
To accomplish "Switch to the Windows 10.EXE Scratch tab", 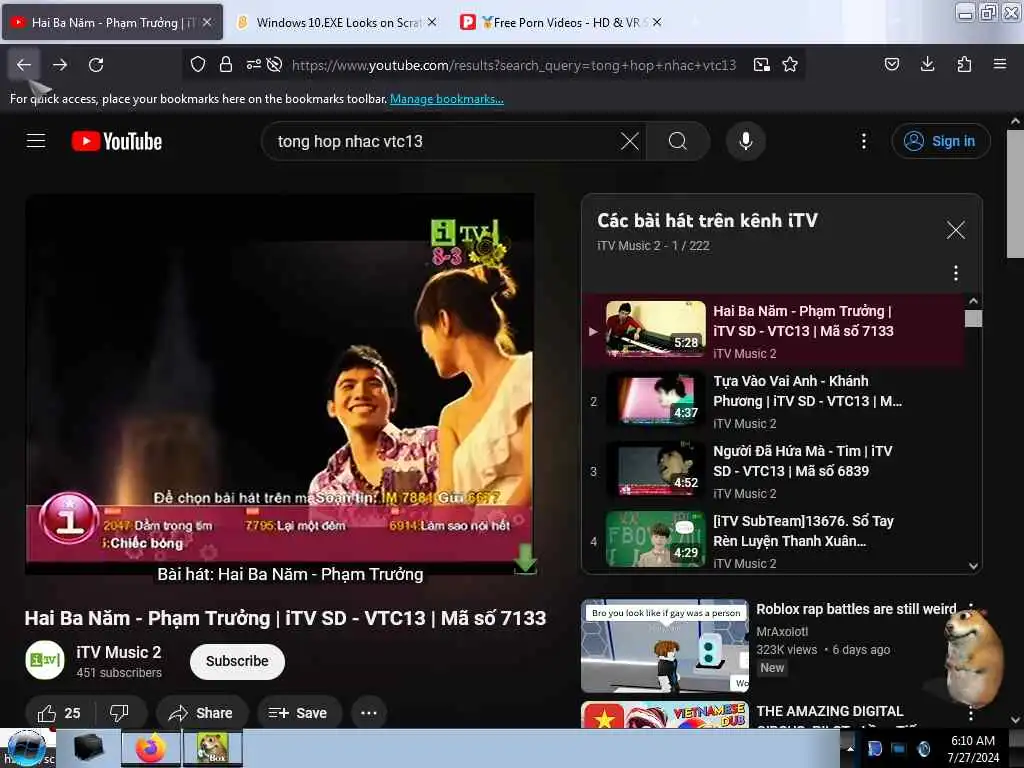I will click(337, 22).
